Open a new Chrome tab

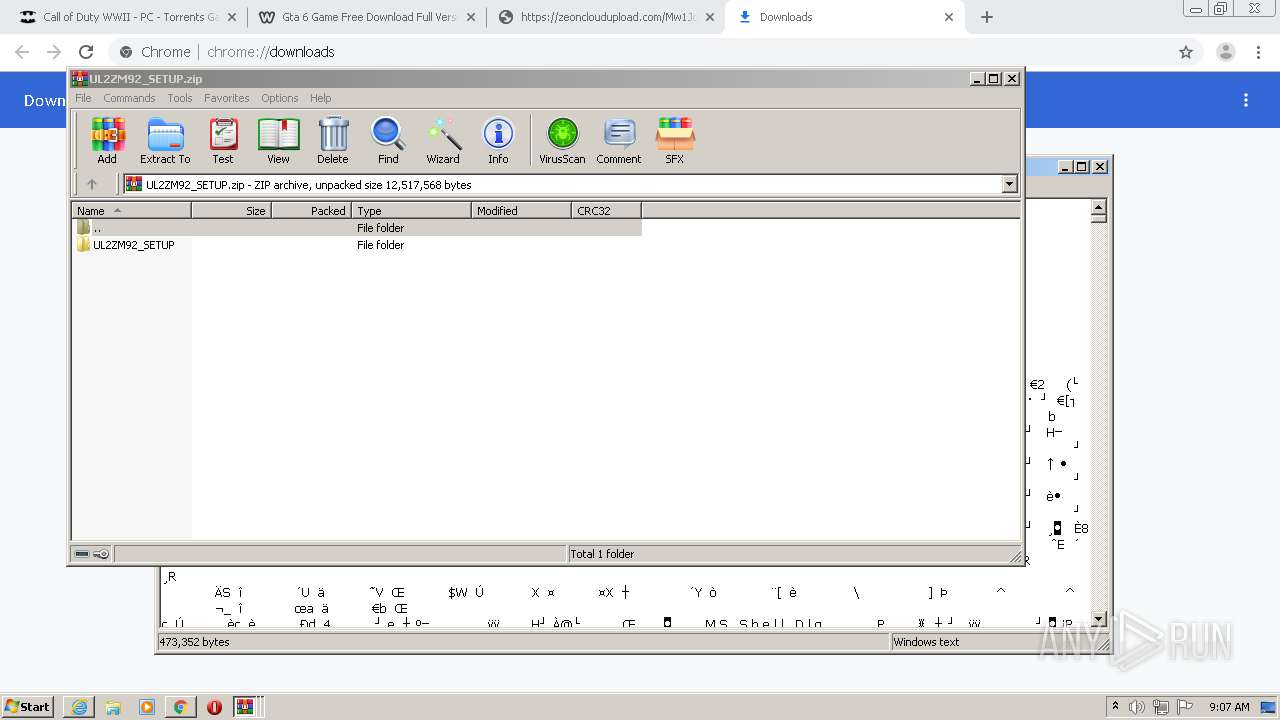(987, 17)
